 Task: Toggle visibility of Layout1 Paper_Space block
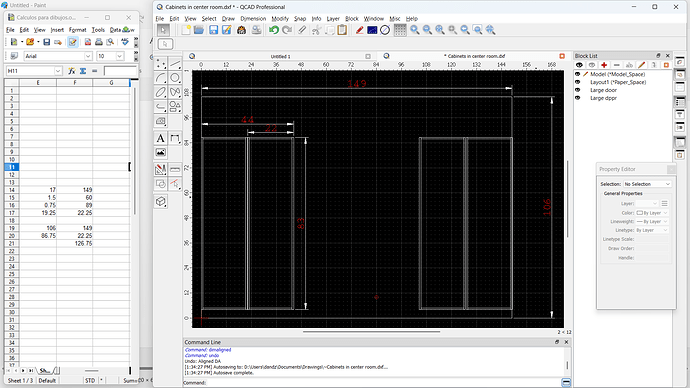tap(578, 82)
